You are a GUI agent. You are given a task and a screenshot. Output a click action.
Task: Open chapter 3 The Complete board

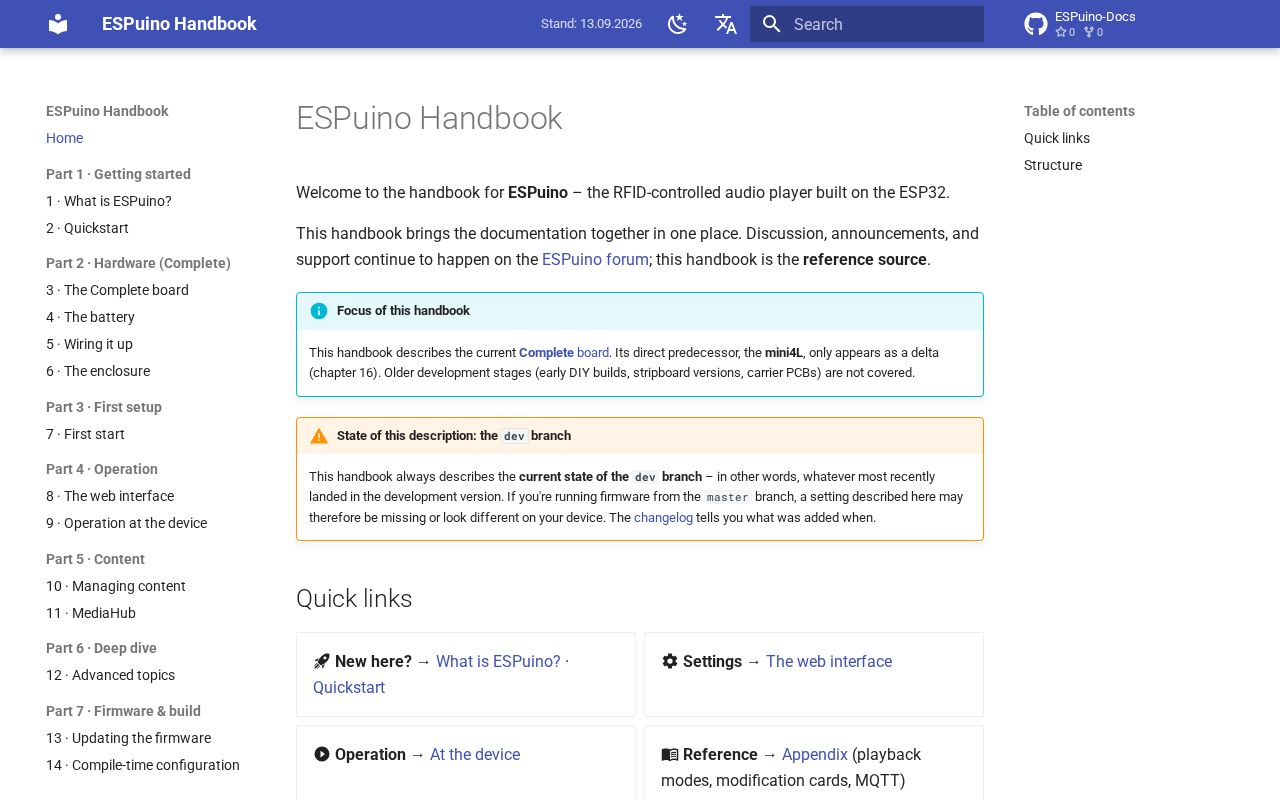coord(117,290)
